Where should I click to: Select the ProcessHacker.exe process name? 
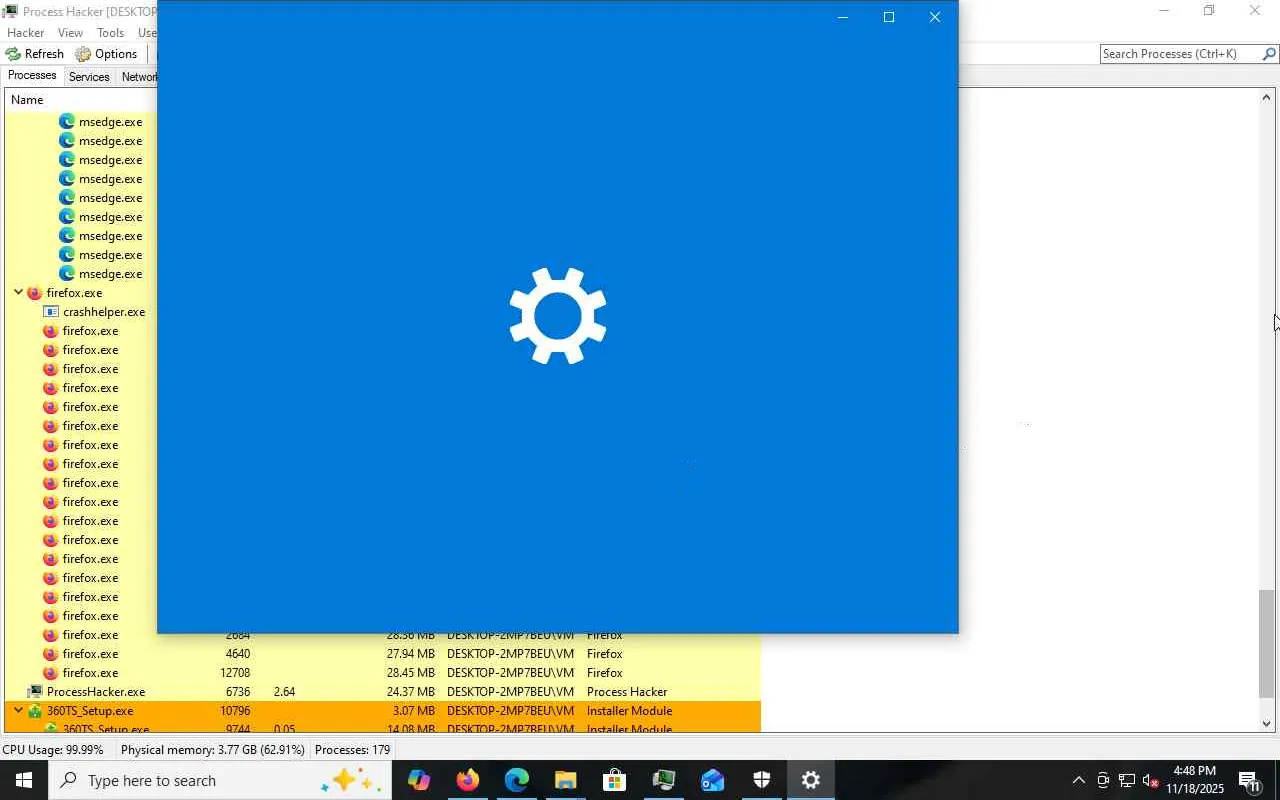point(96,692)
